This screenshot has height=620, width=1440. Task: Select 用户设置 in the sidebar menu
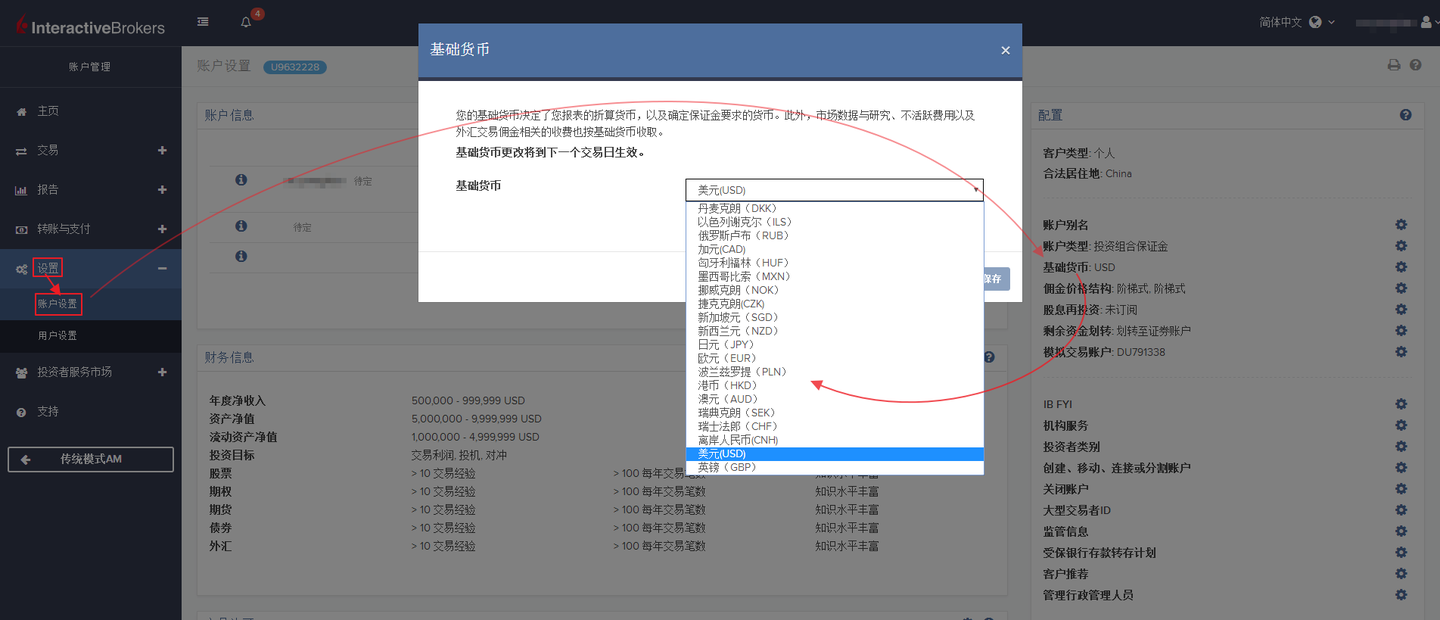60,336
